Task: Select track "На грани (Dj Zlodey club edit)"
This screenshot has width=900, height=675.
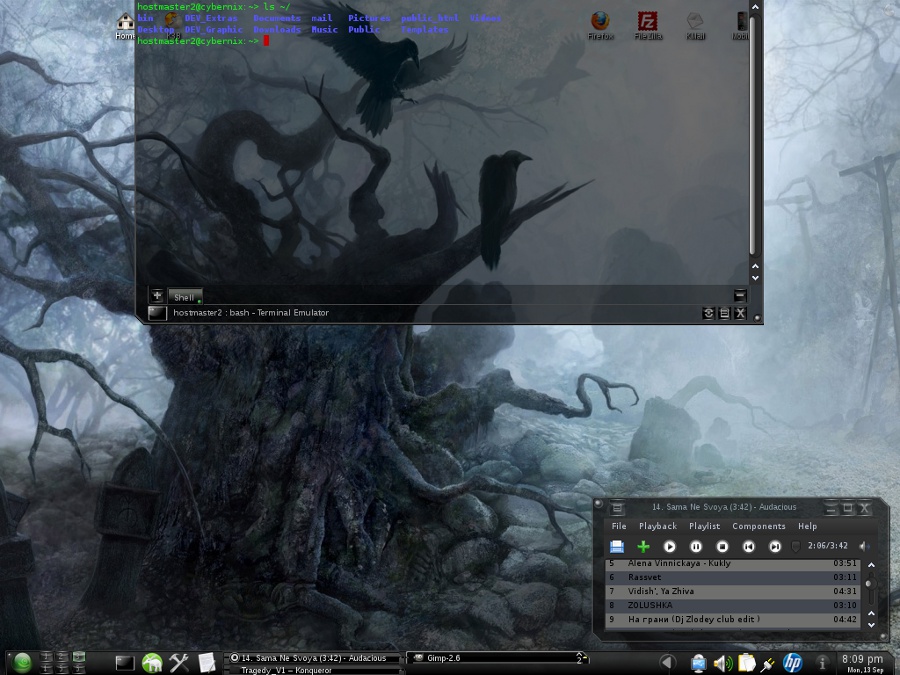Action: [x=732, y=619]
